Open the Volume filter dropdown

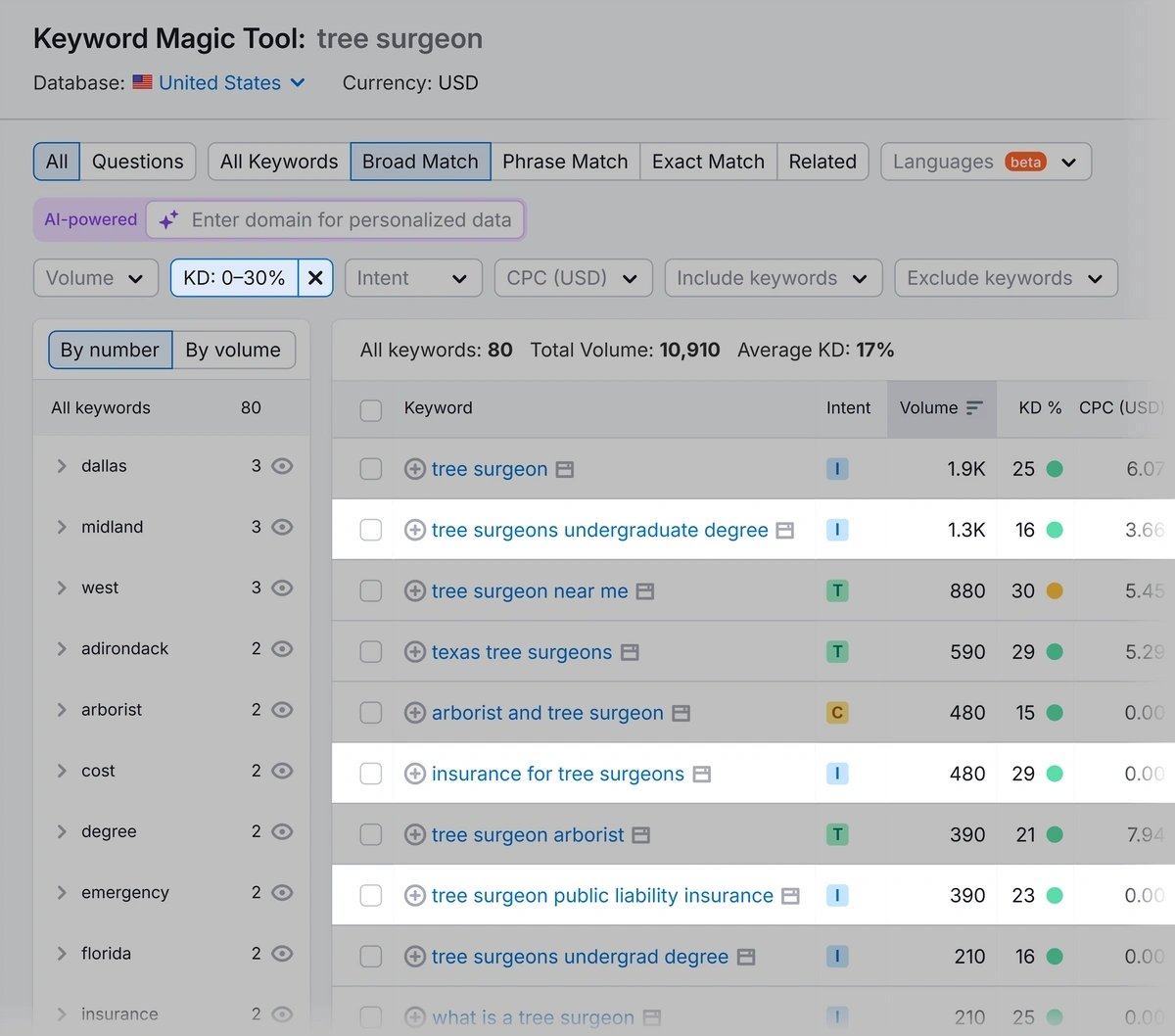click(x=96, y=278)
